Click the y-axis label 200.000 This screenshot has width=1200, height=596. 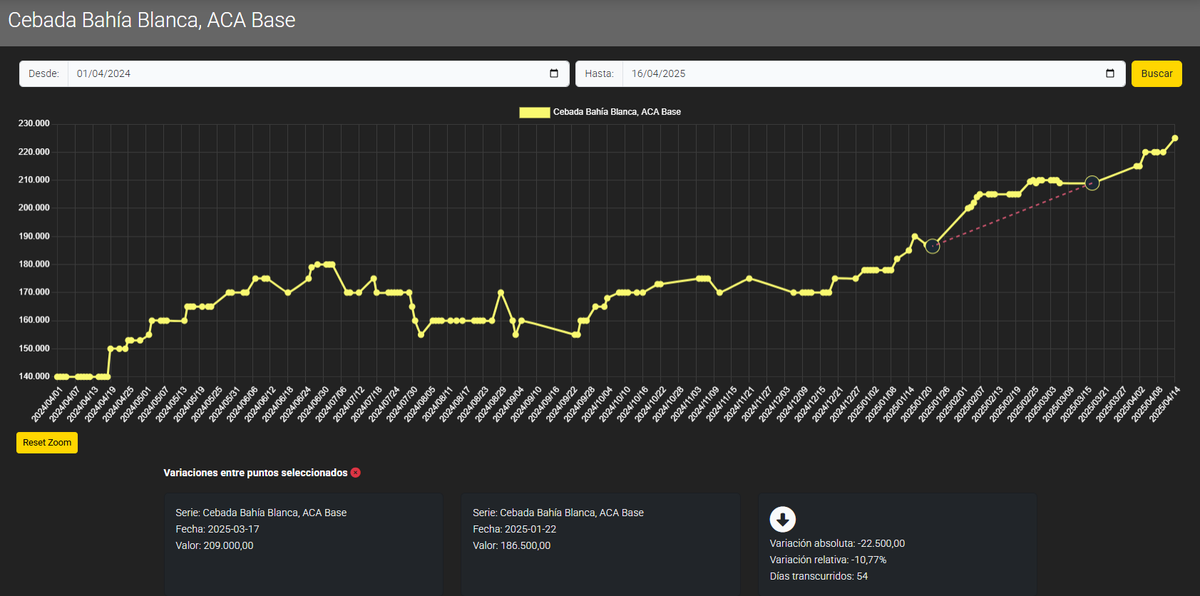coord(34,208)
